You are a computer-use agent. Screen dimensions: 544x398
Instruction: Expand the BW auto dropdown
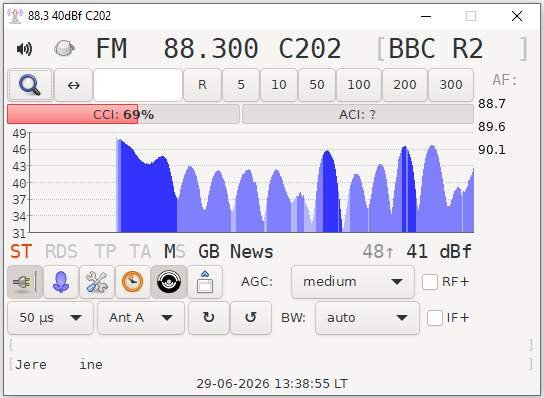(367, 318)
